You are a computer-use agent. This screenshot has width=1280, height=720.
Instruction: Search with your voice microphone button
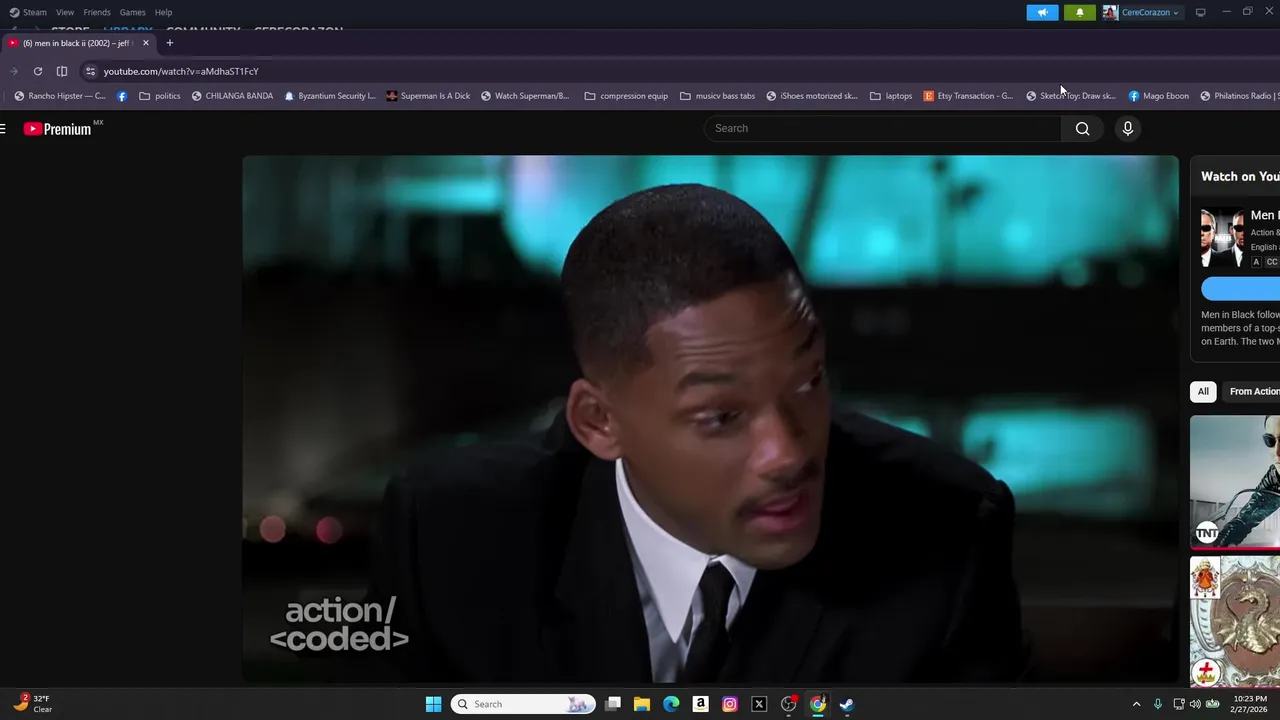pyautogui.click(x=1127, y=128)
